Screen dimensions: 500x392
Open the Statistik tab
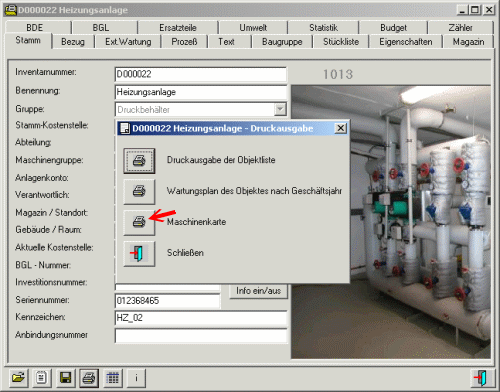(x=323, y=27)
